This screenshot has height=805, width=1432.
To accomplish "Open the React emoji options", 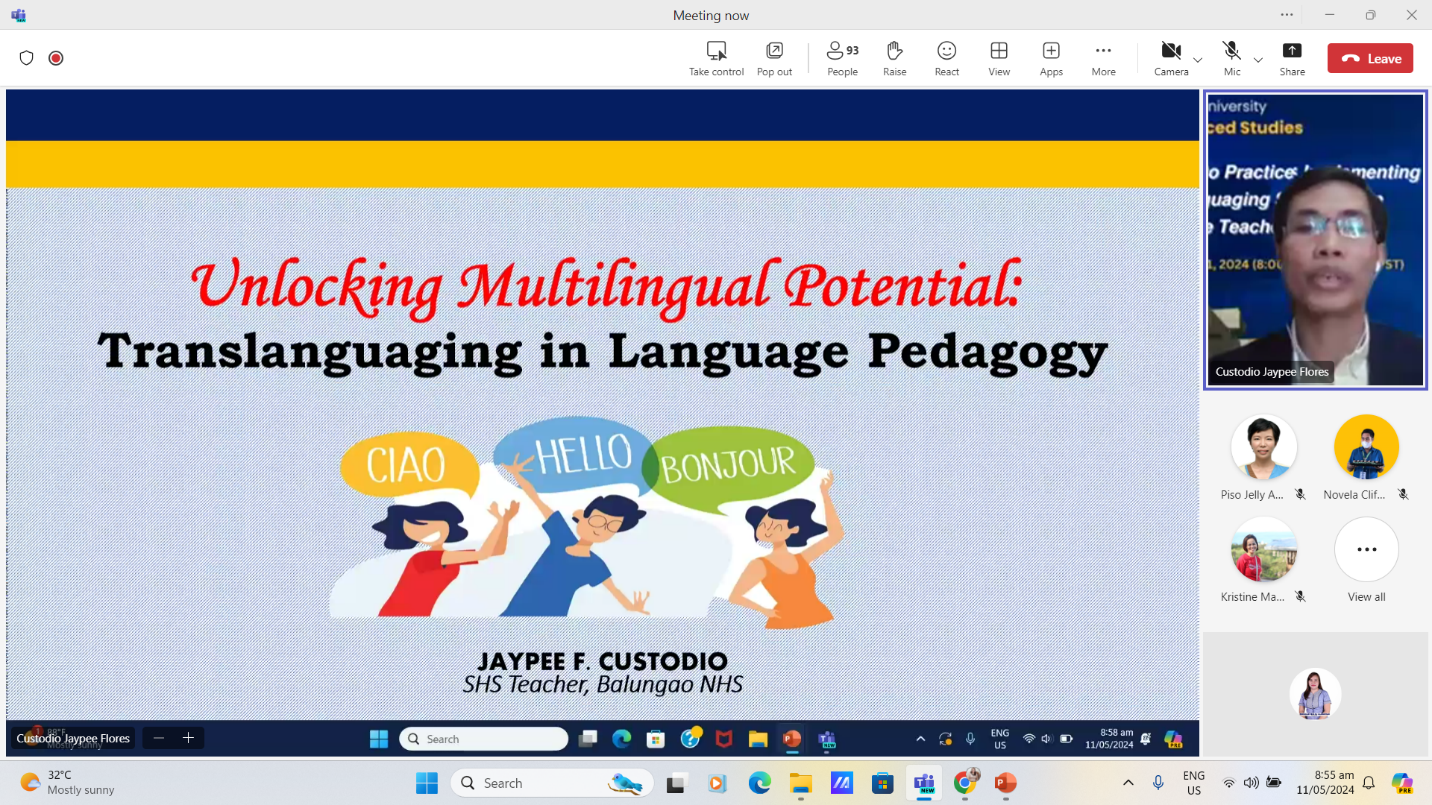I will pos(946,51).
